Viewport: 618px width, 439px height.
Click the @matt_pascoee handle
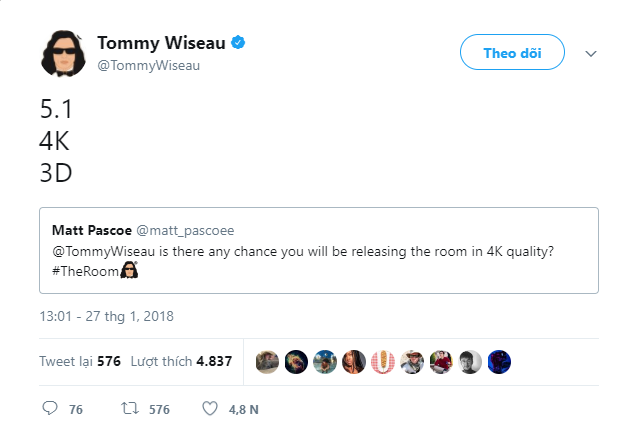point(185,231)
